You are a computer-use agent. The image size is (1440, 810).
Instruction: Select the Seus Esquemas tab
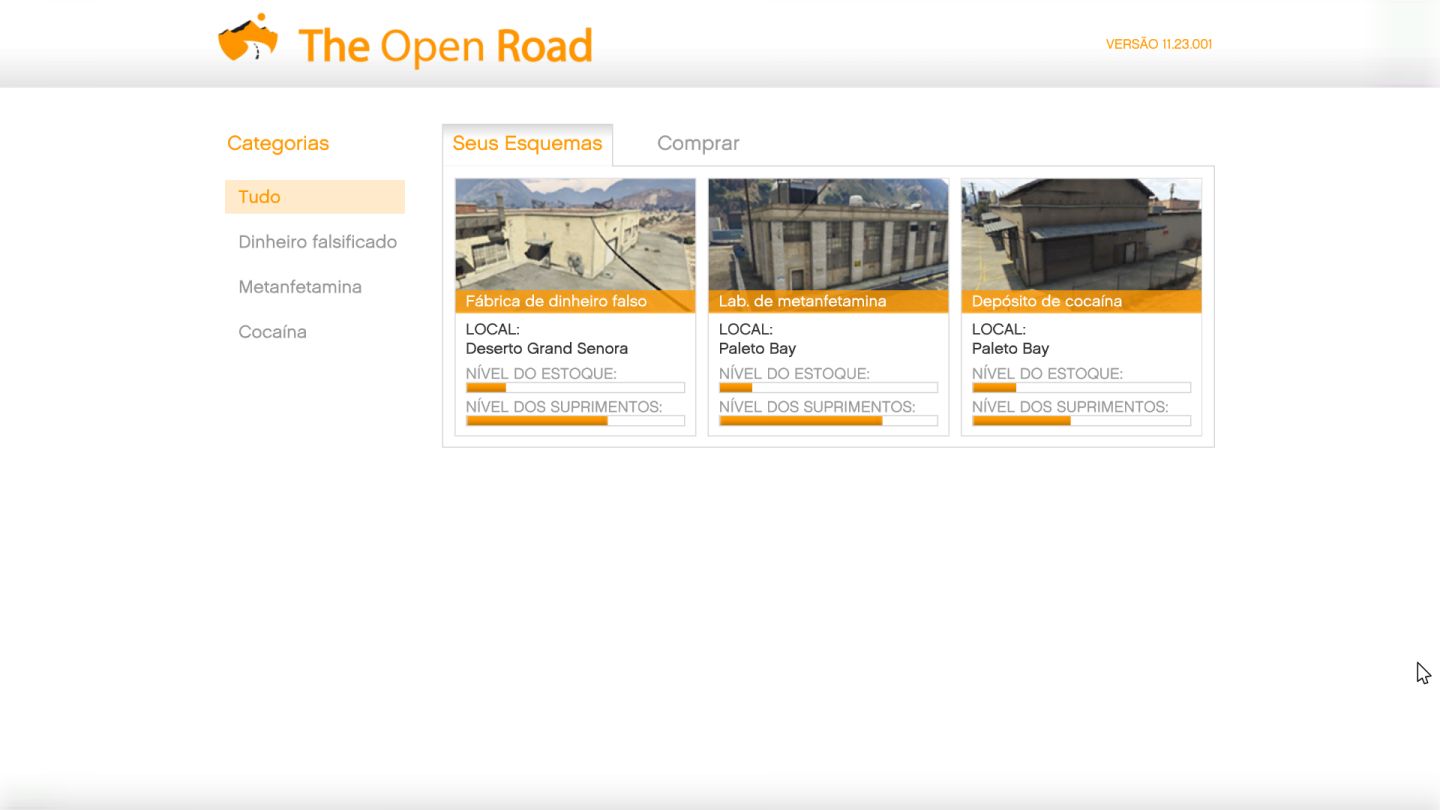coord(527,143)
